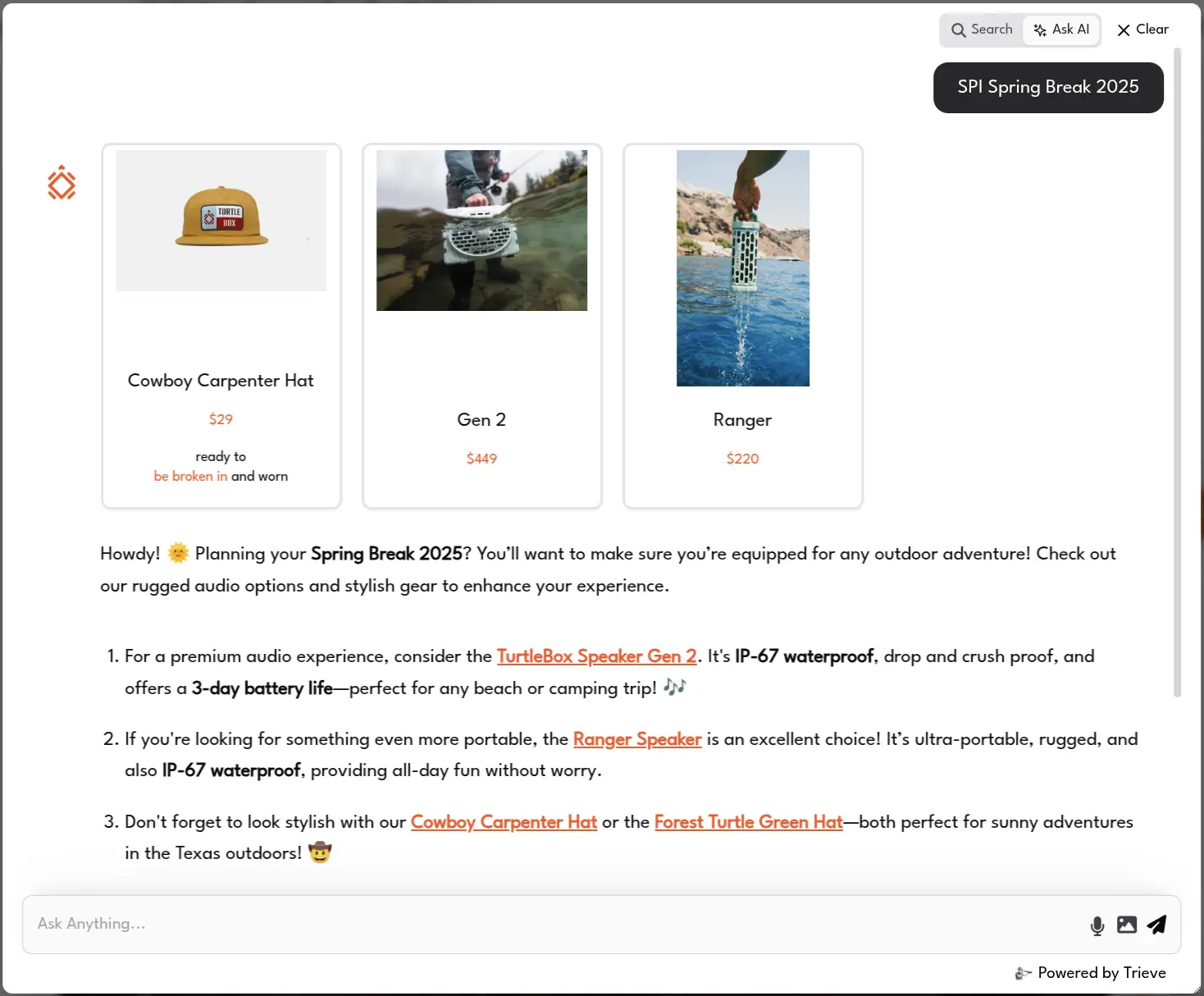Click the image upload icon
The image size is (1204, 996).
[x=1127, y=925]
